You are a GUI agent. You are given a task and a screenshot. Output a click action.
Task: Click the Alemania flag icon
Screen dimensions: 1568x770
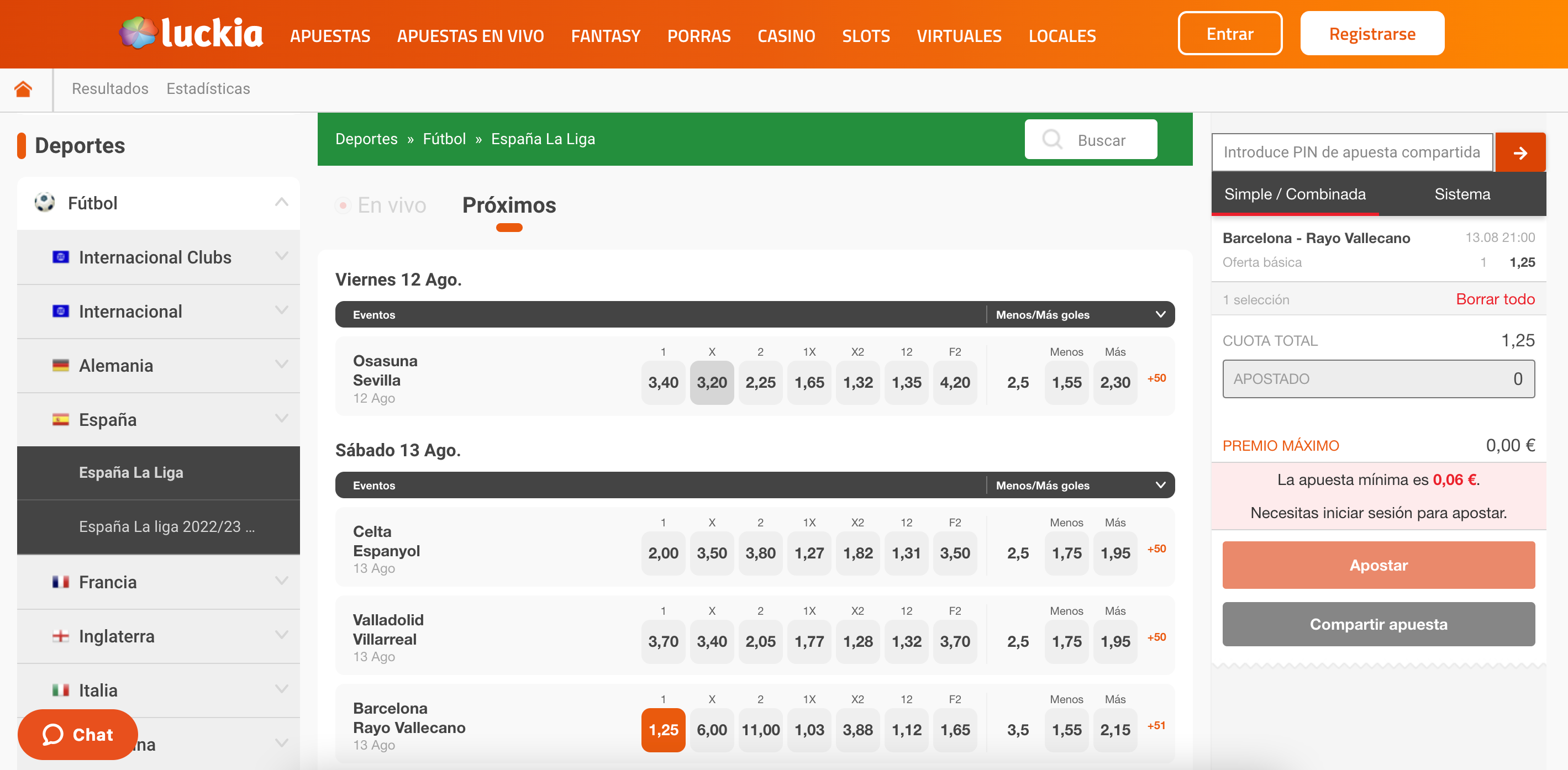coord(60,365)
